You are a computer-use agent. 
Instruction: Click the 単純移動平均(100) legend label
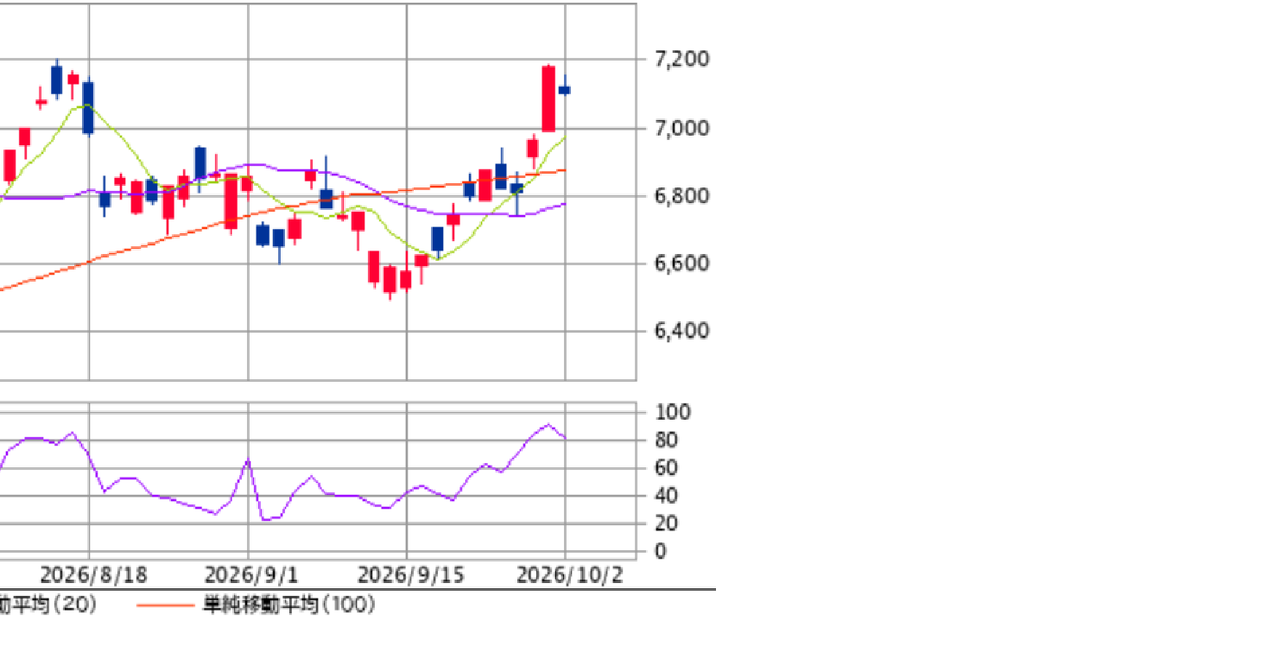290,605
